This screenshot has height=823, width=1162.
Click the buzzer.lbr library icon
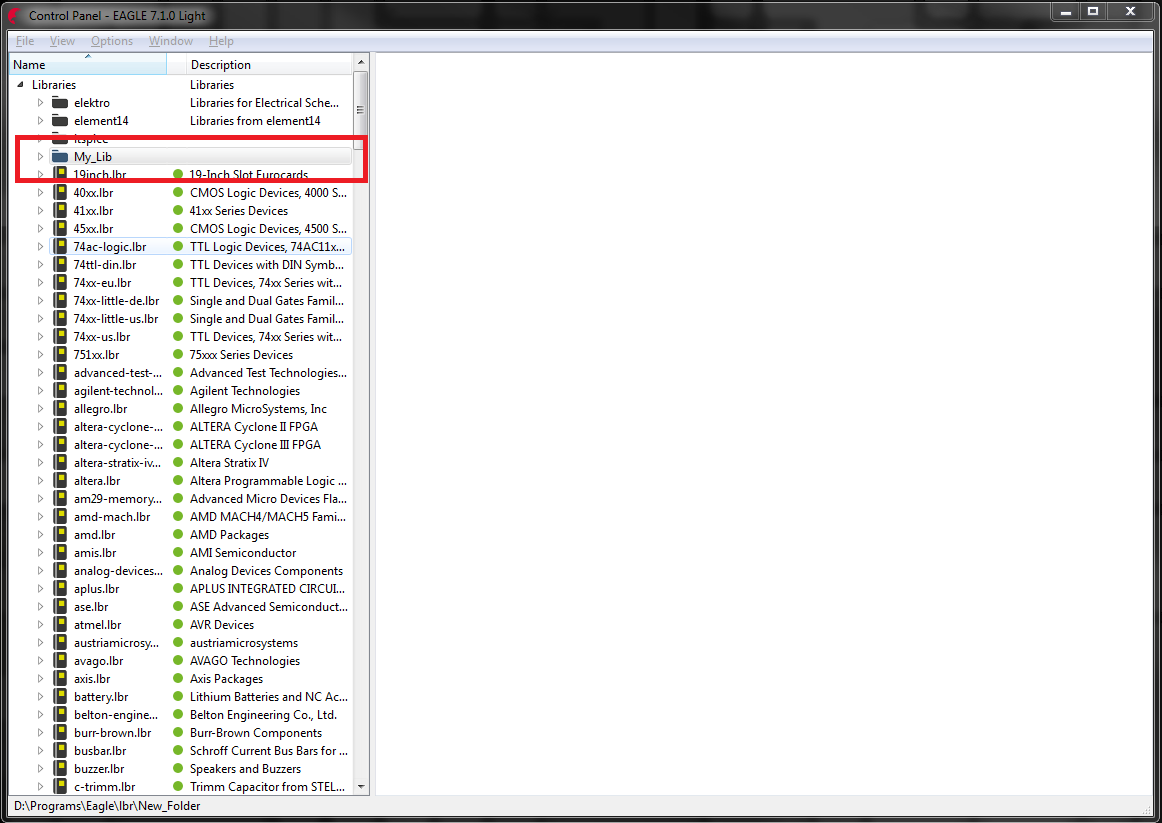coord(60,768)
